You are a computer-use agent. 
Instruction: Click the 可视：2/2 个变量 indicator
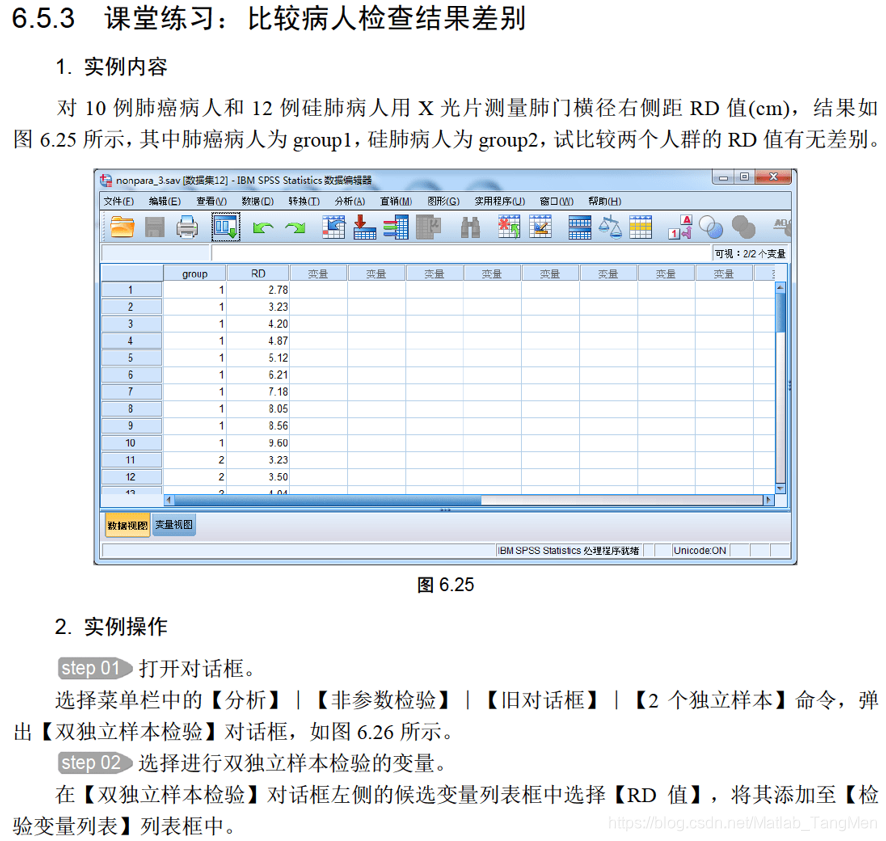(750, 254)
